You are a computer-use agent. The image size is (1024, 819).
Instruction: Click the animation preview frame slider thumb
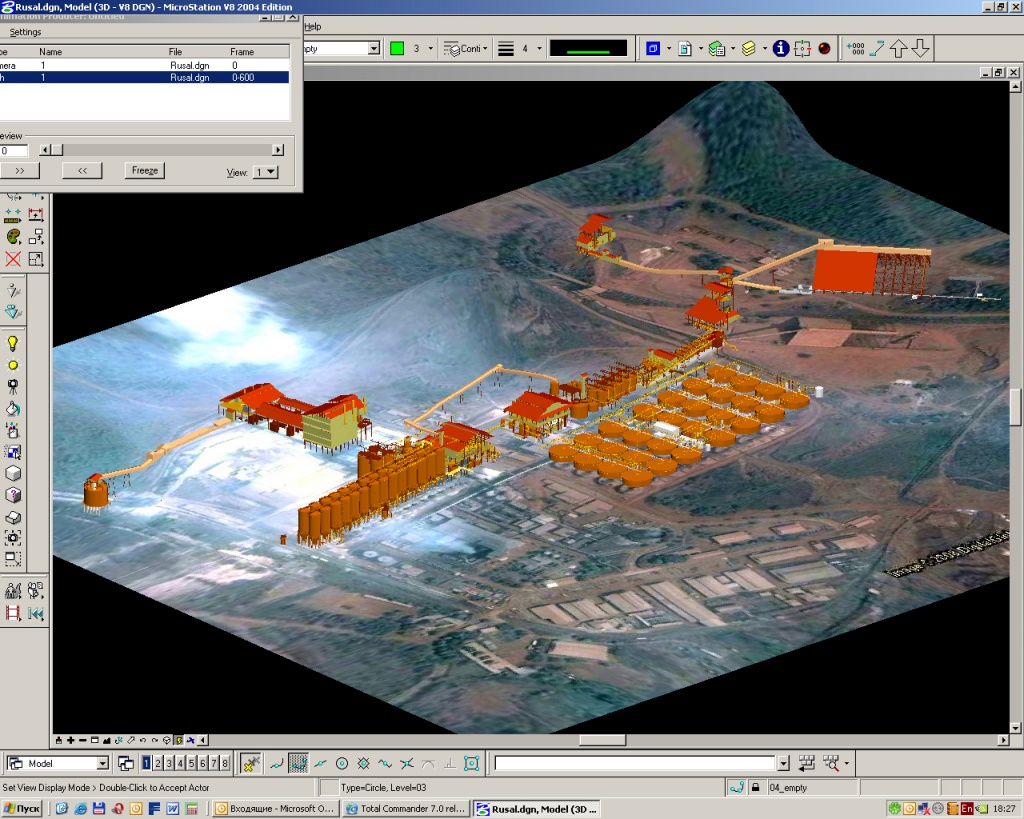tap(57, 150)
